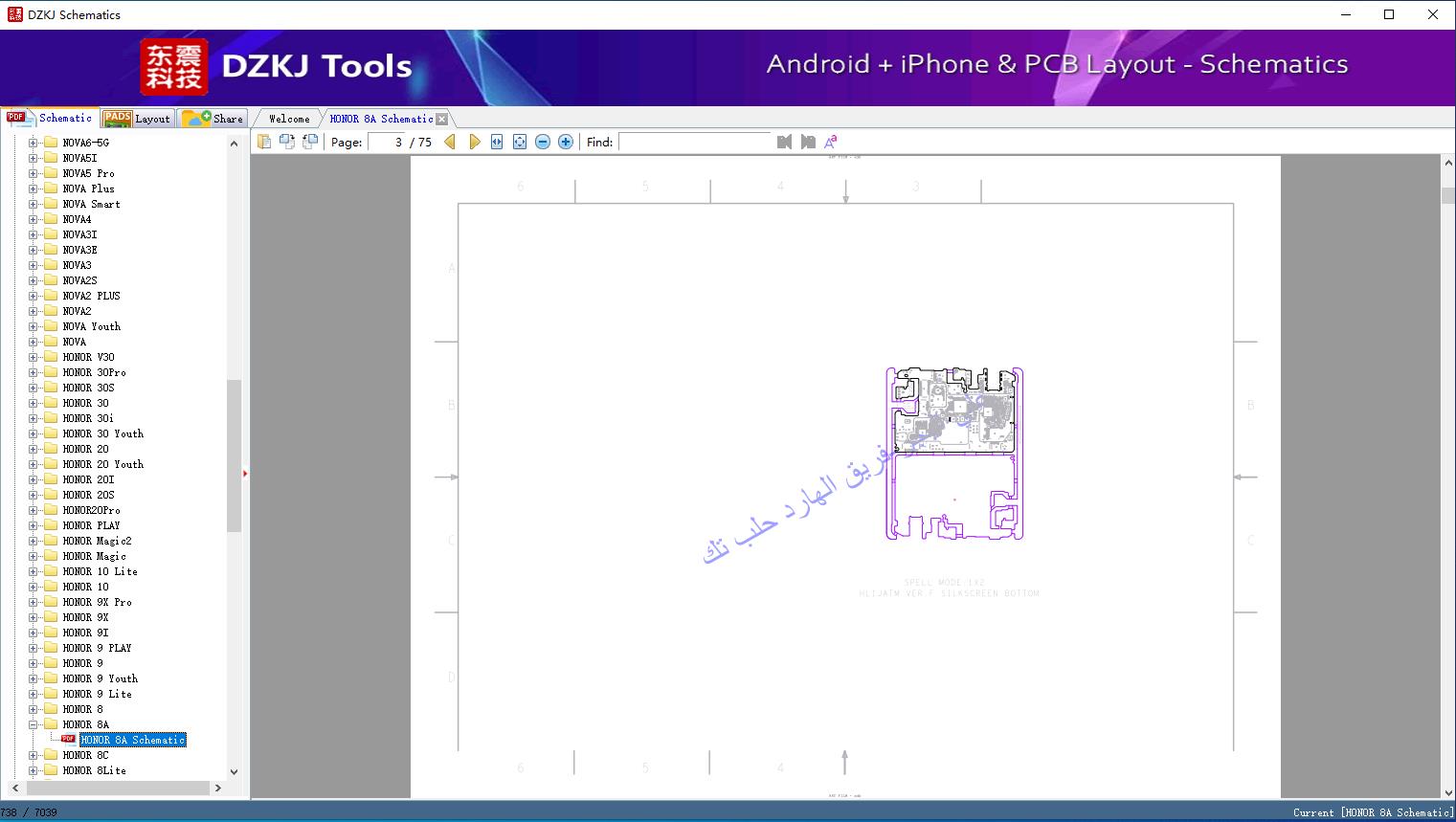Go to the next page arrow
Viewport: 1456px width, 822px height.
click(x=475, y=142)
